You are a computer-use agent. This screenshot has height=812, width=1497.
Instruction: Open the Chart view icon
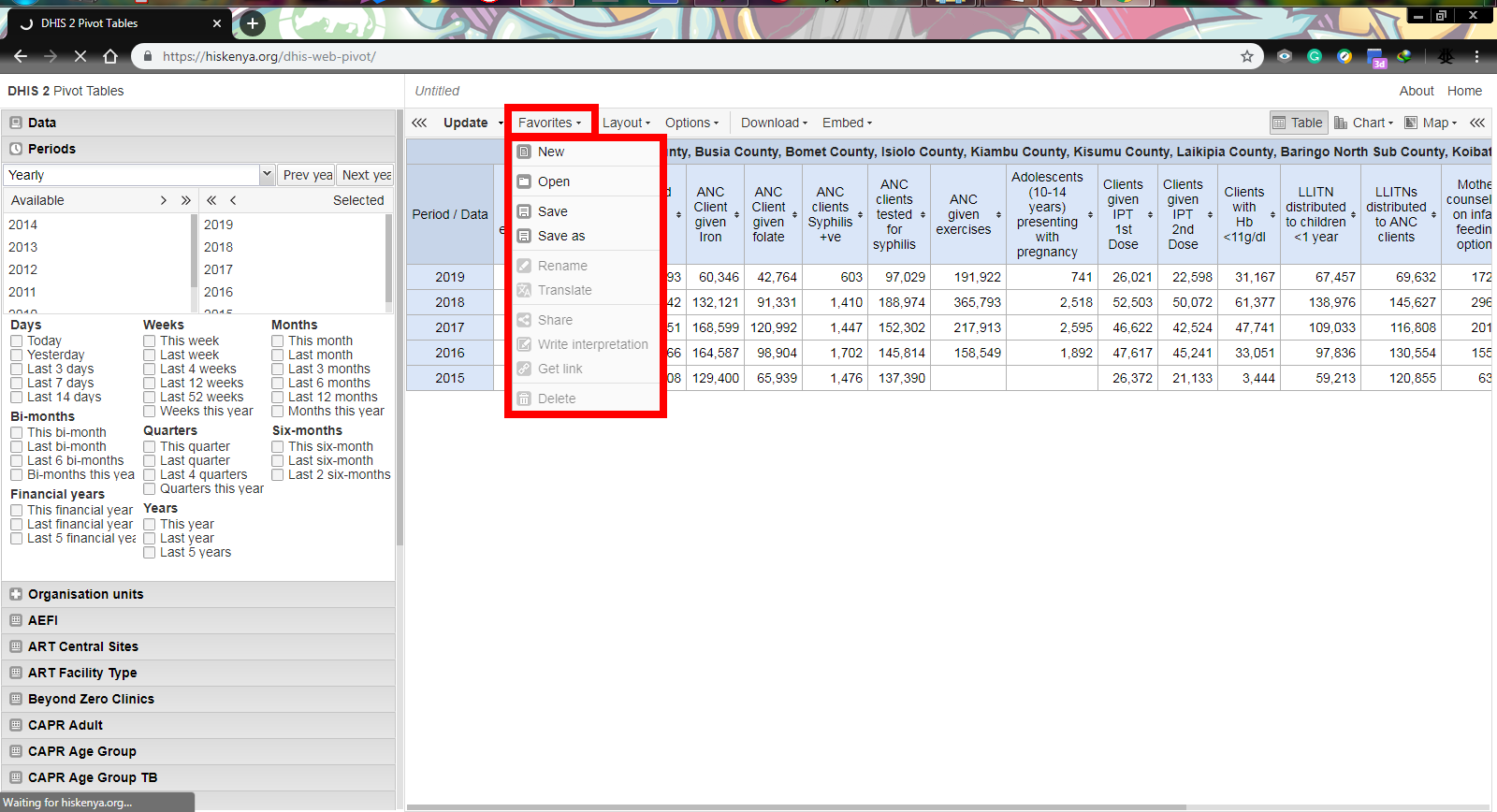[x=1341, y=123]
